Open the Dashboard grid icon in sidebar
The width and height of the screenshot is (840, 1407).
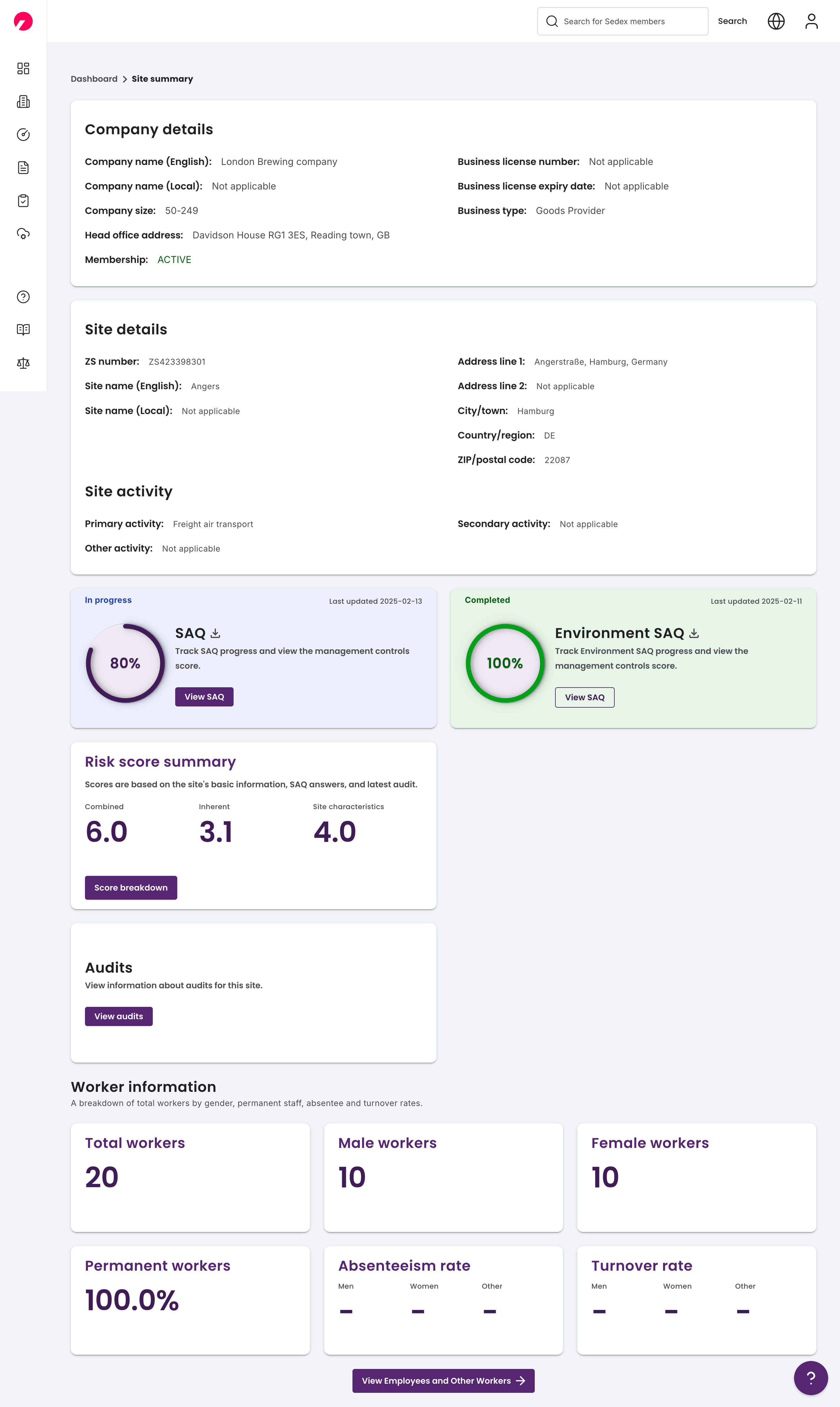click(x=23, y=68)
